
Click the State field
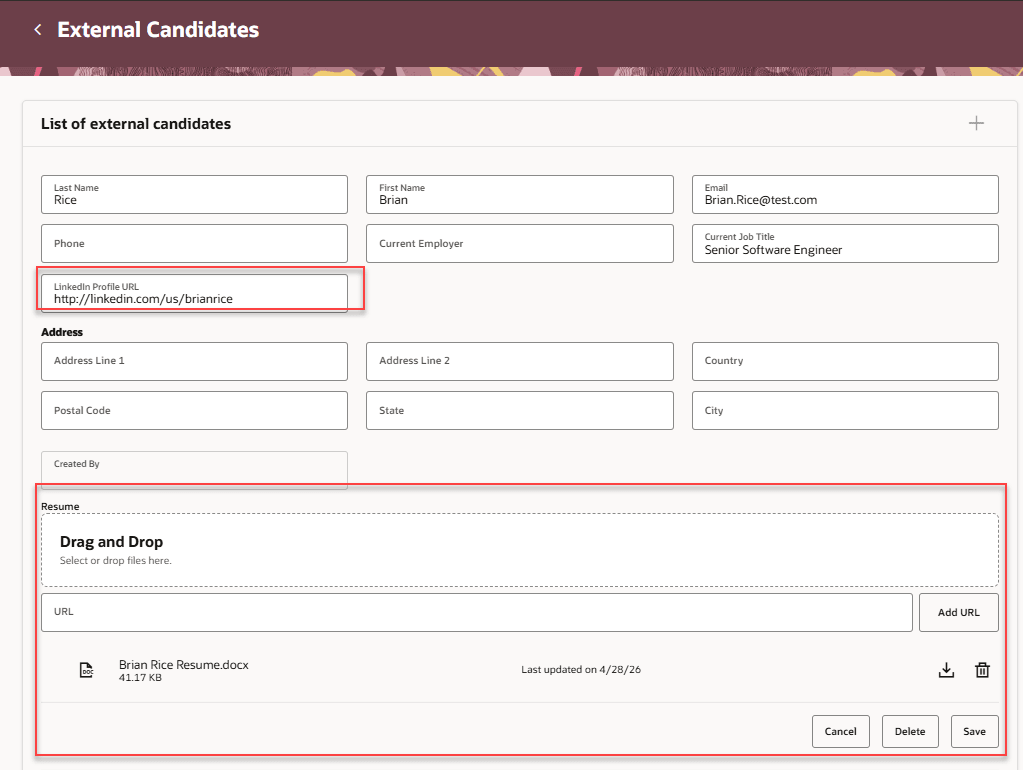tap(519, 410)
